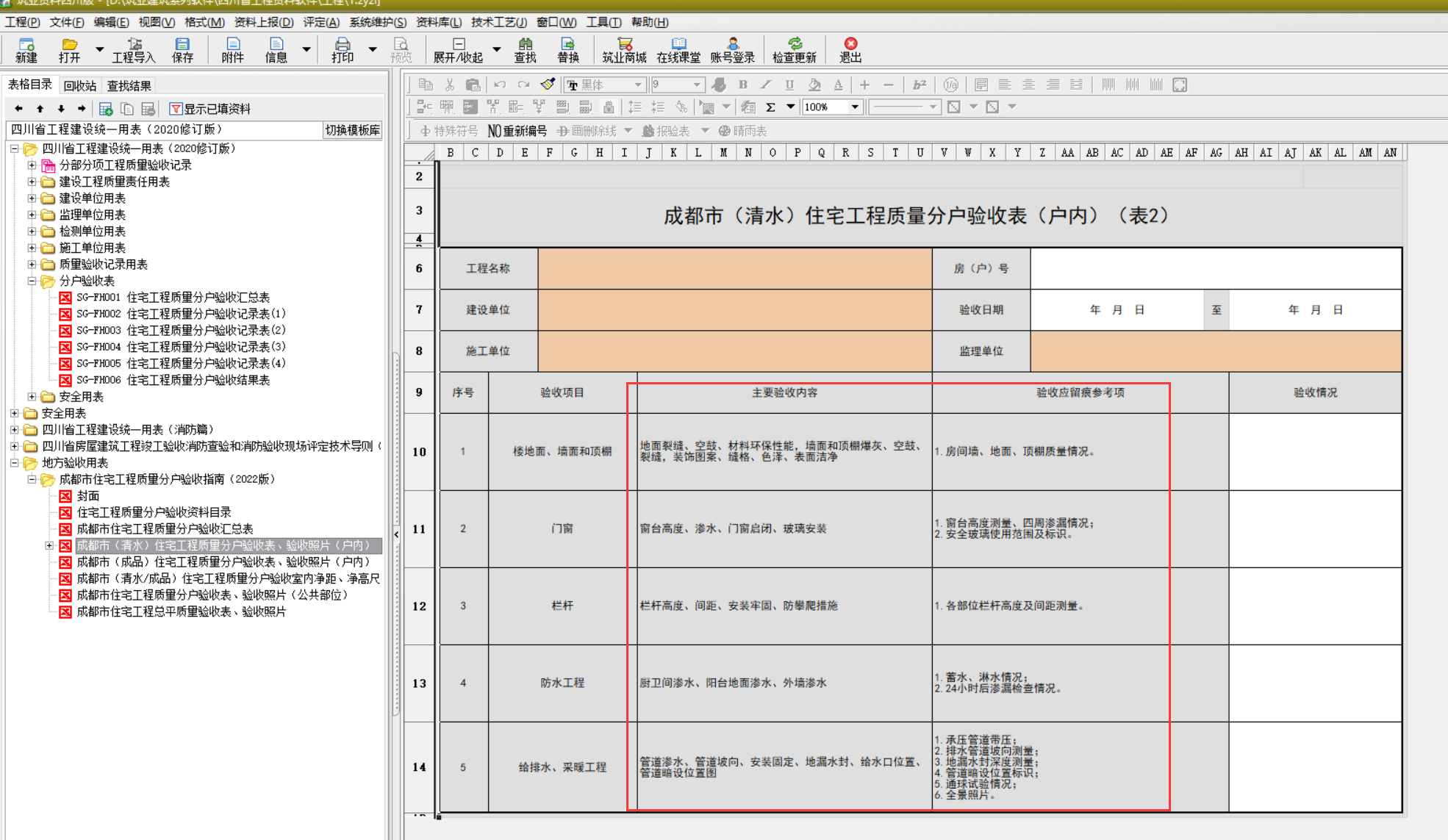
Task: Switch to the 回收站 tab
Action: (x=79, y=86)
